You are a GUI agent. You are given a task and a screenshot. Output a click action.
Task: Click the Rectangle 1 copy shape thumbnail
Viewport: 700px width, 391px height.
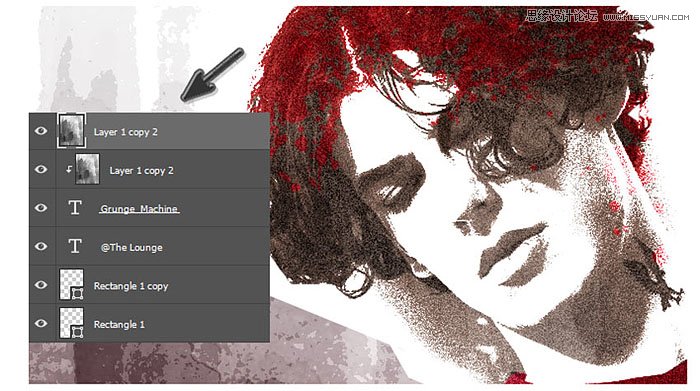pyautogui.click(x=71, y=284)
